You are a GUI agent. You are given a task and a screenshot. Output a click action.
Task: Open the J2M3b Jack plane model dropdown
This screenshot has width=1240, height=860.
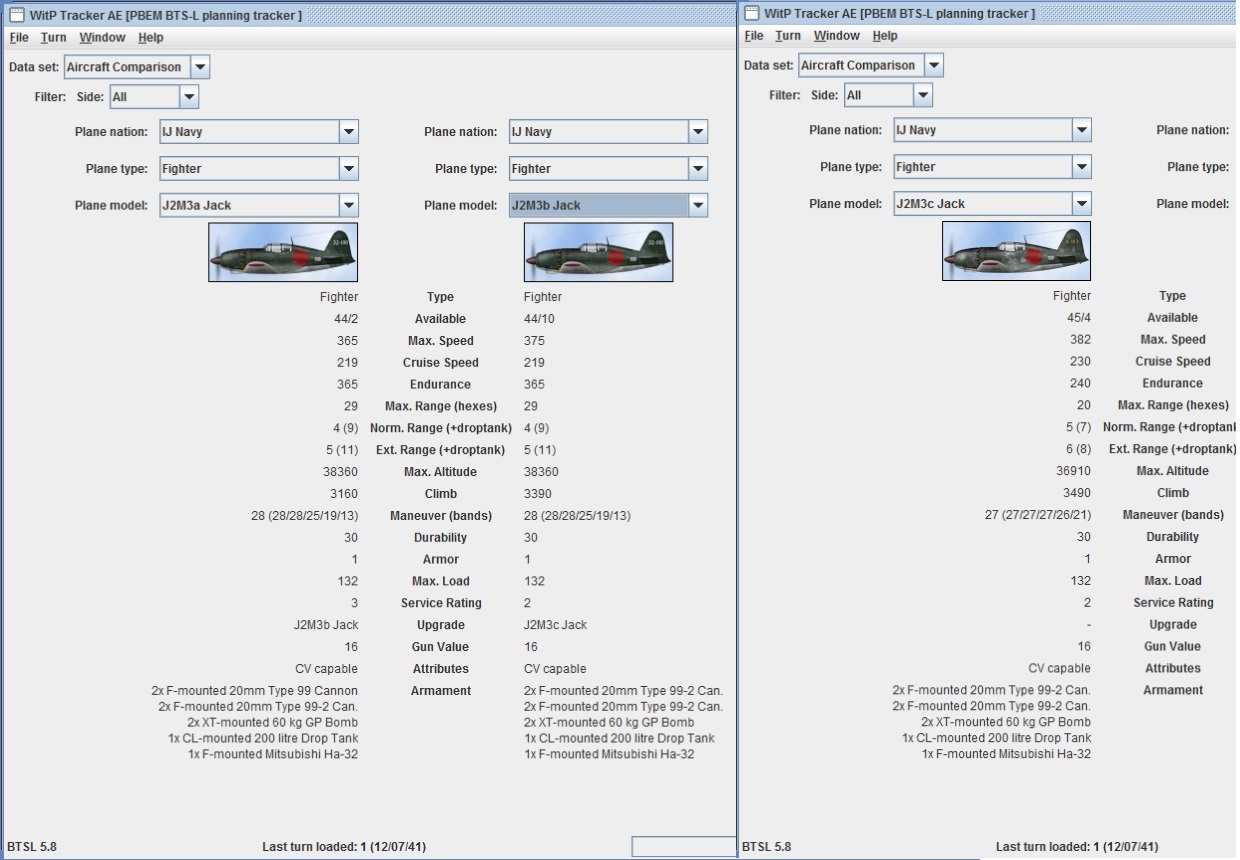point(698,205)
